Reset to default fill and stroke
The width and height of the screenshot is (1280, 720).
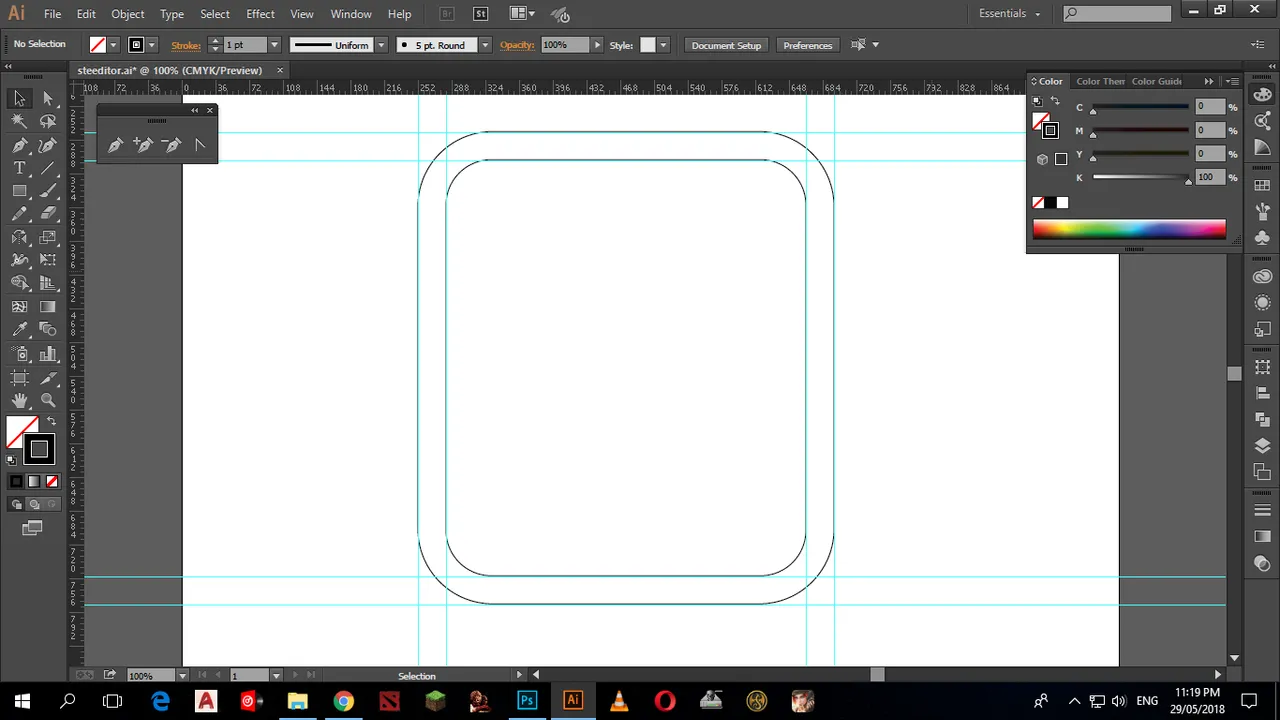[11, 461]
